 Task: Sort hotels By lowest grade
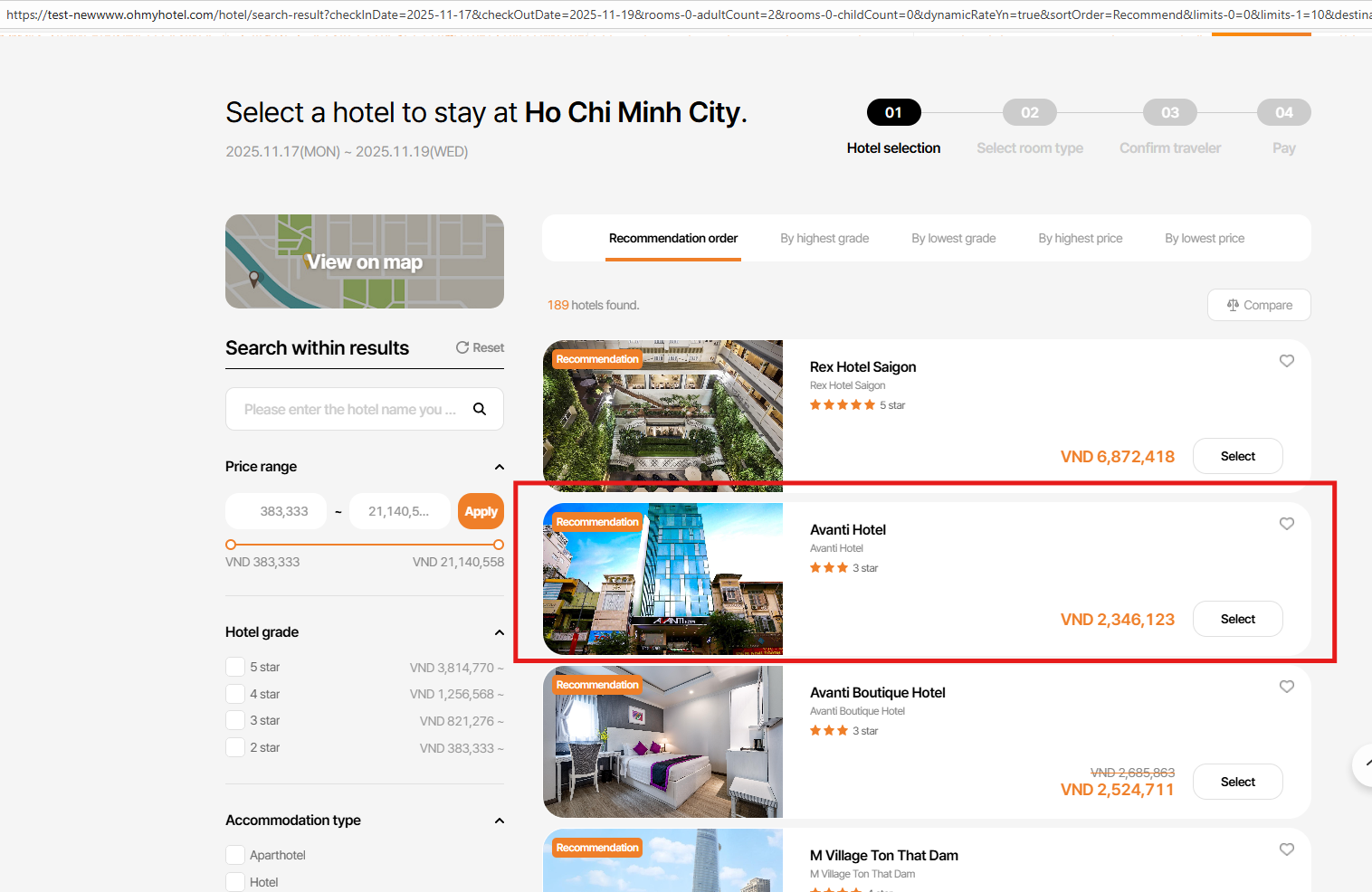click(x=953, y=239)
